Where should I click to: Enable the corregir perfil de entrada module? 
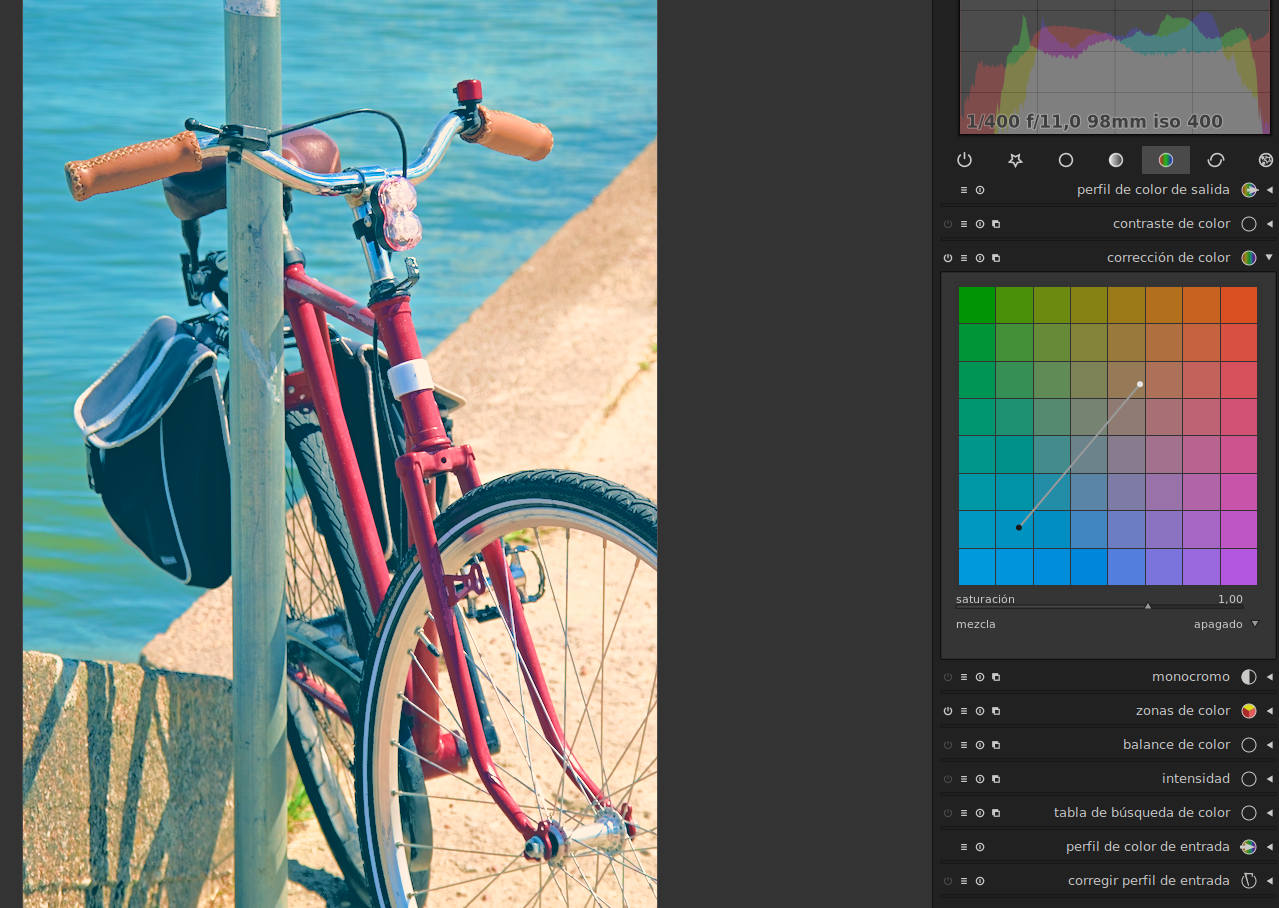[x=948, y=881]
